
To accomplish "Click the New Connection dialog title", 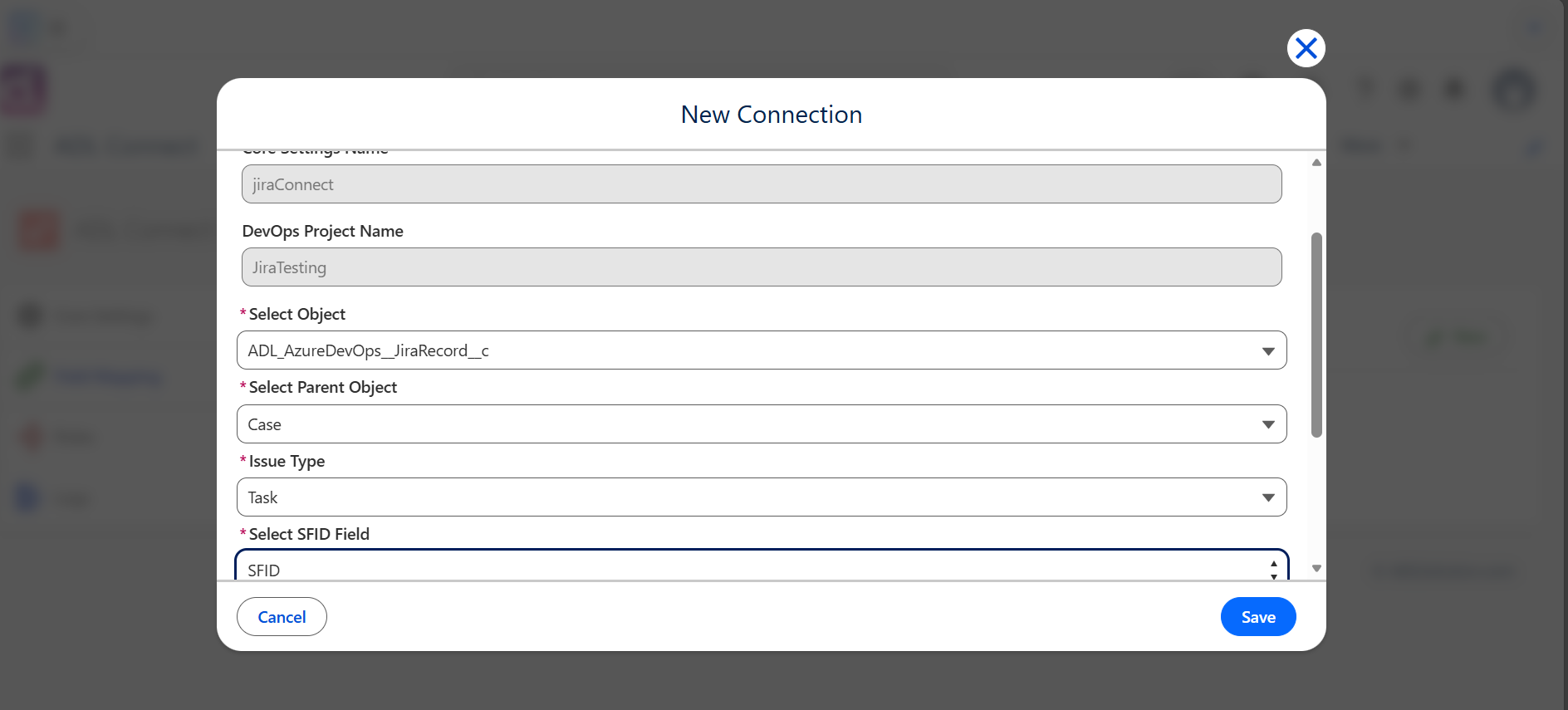I will tap(772, 115).
